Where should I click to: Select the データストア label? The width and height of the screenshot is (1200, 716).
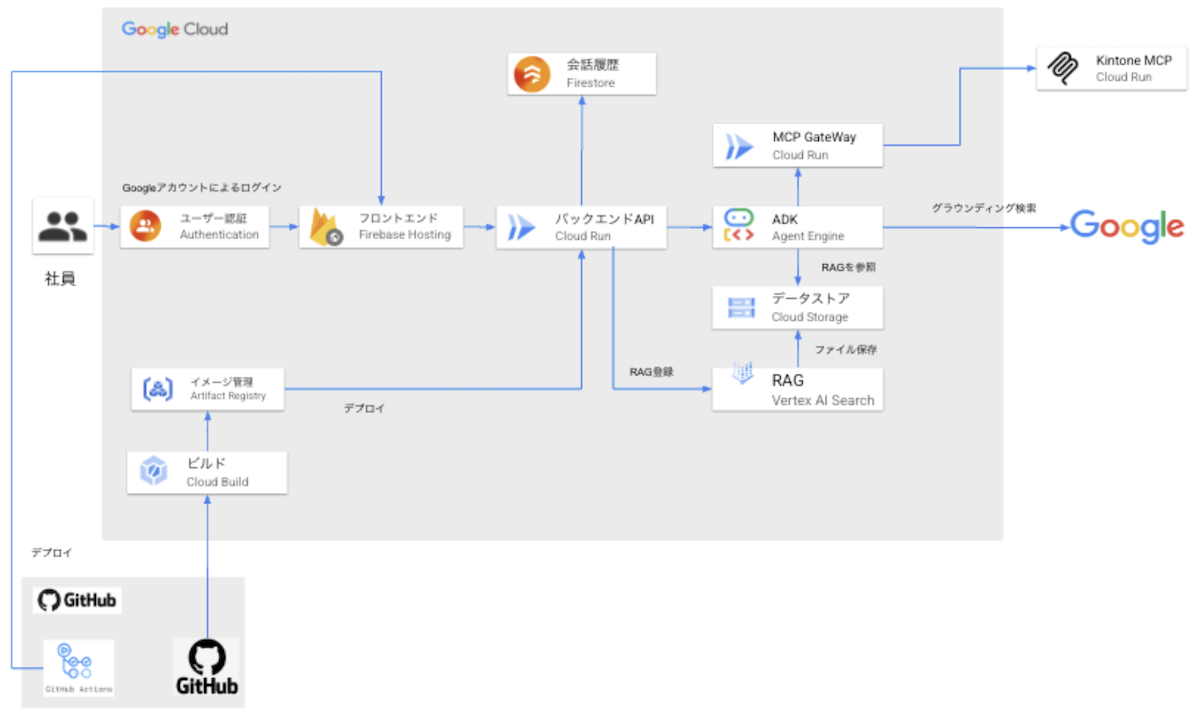[811, 299]
